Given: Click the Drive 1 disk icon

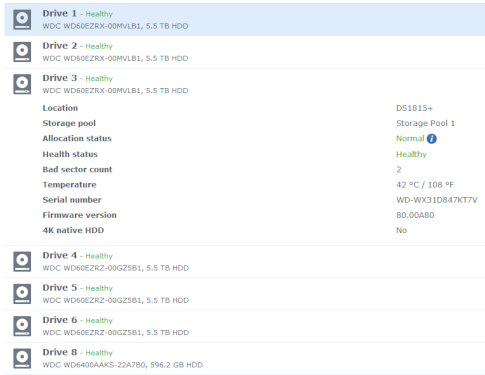Looking at the screenshot, I should [x=22, y=20].
